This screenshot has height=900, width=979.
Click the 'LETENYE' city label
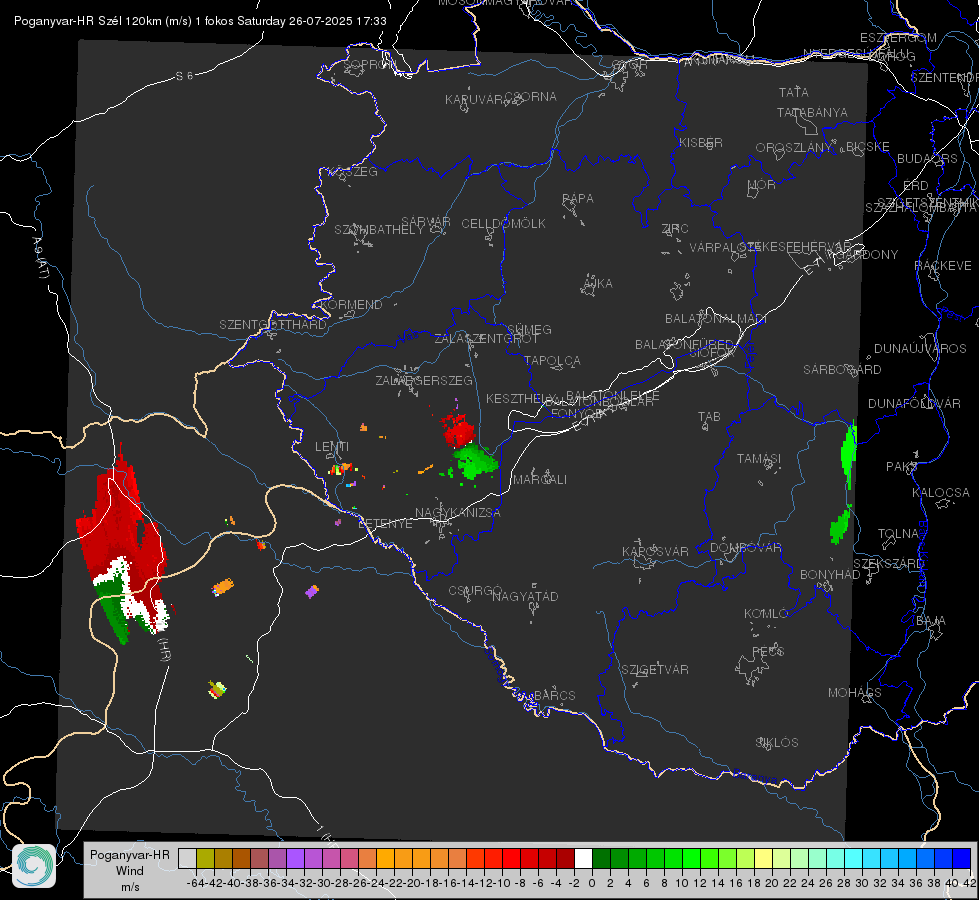(x=385, y=524)
